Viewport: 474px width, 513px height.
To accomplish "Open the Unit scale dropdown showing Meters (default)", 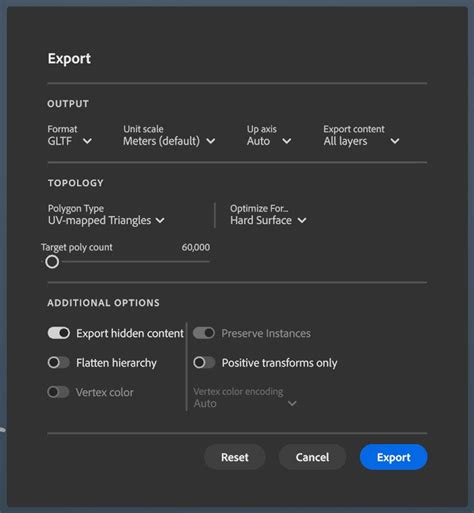I will (x=169, y=141).
